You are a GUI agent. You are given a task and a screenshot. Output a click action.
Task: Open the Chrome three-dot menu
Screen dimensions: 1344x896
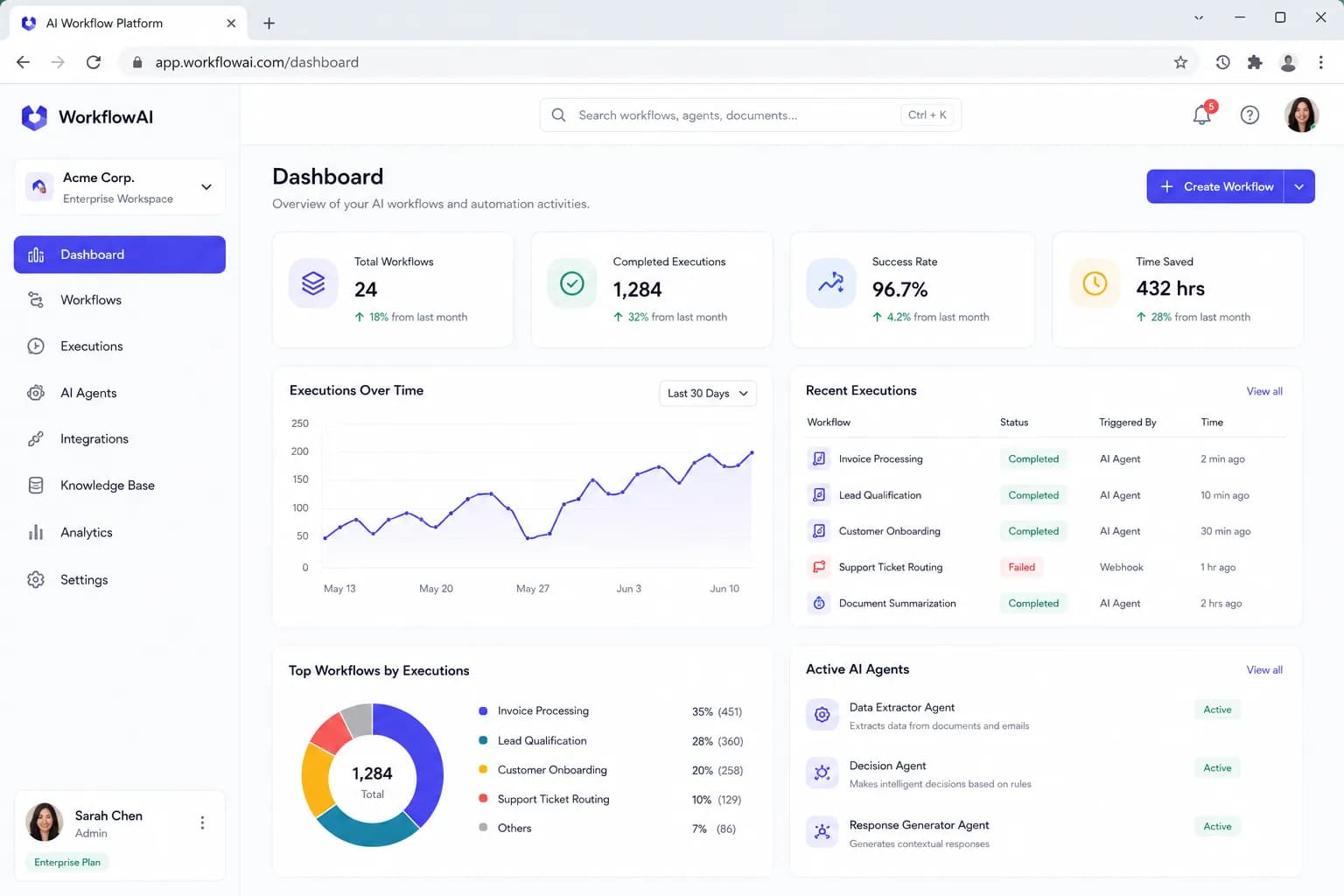[x=1320, y=62]
